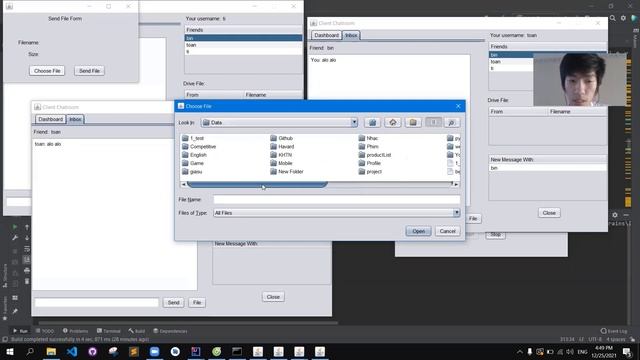Select the Nhac folder
The image size is (640, 360).
368,138
